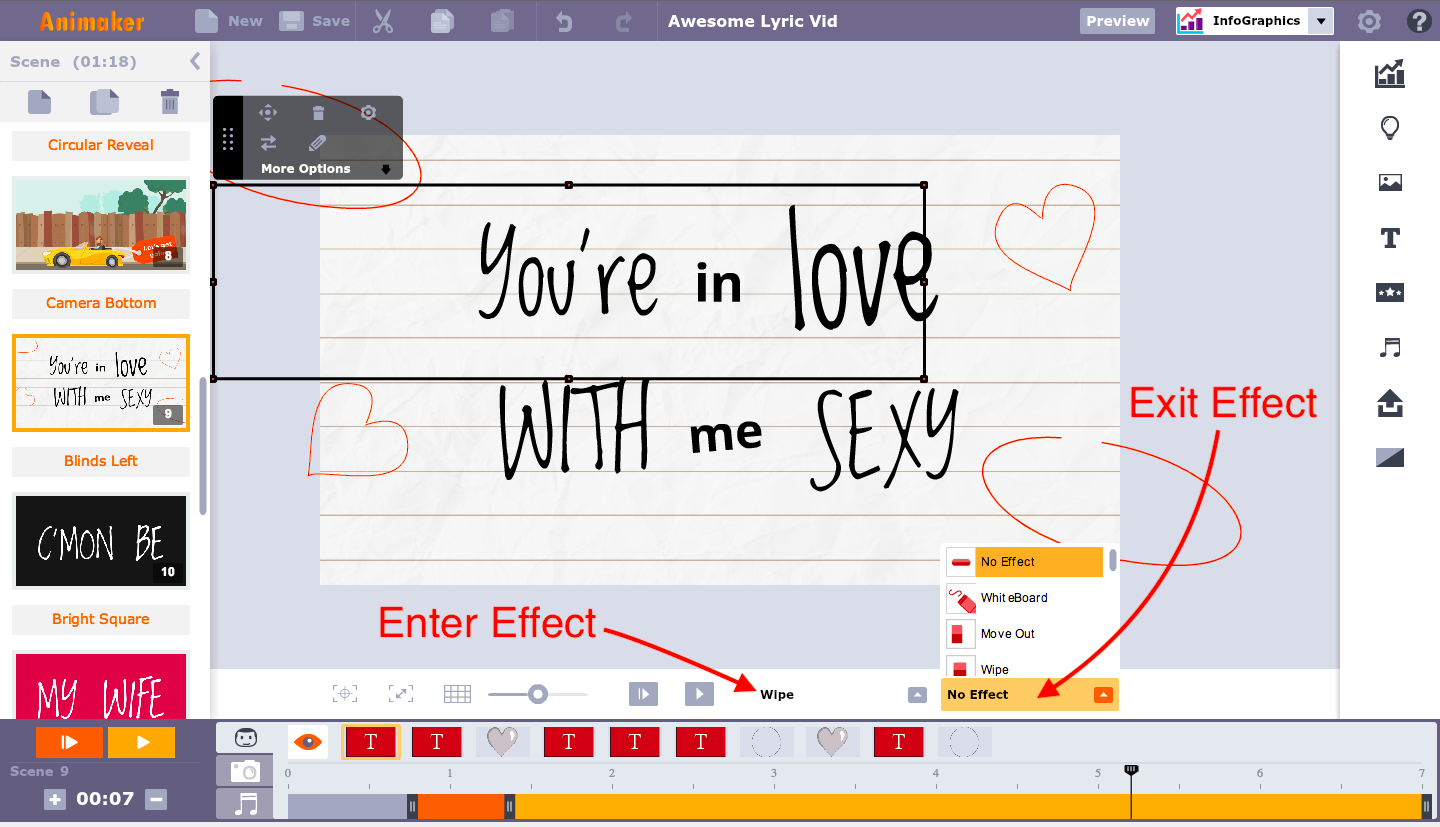
Task: Open scene 8 thumbnail with yellow car
Action: coord(101,225)
